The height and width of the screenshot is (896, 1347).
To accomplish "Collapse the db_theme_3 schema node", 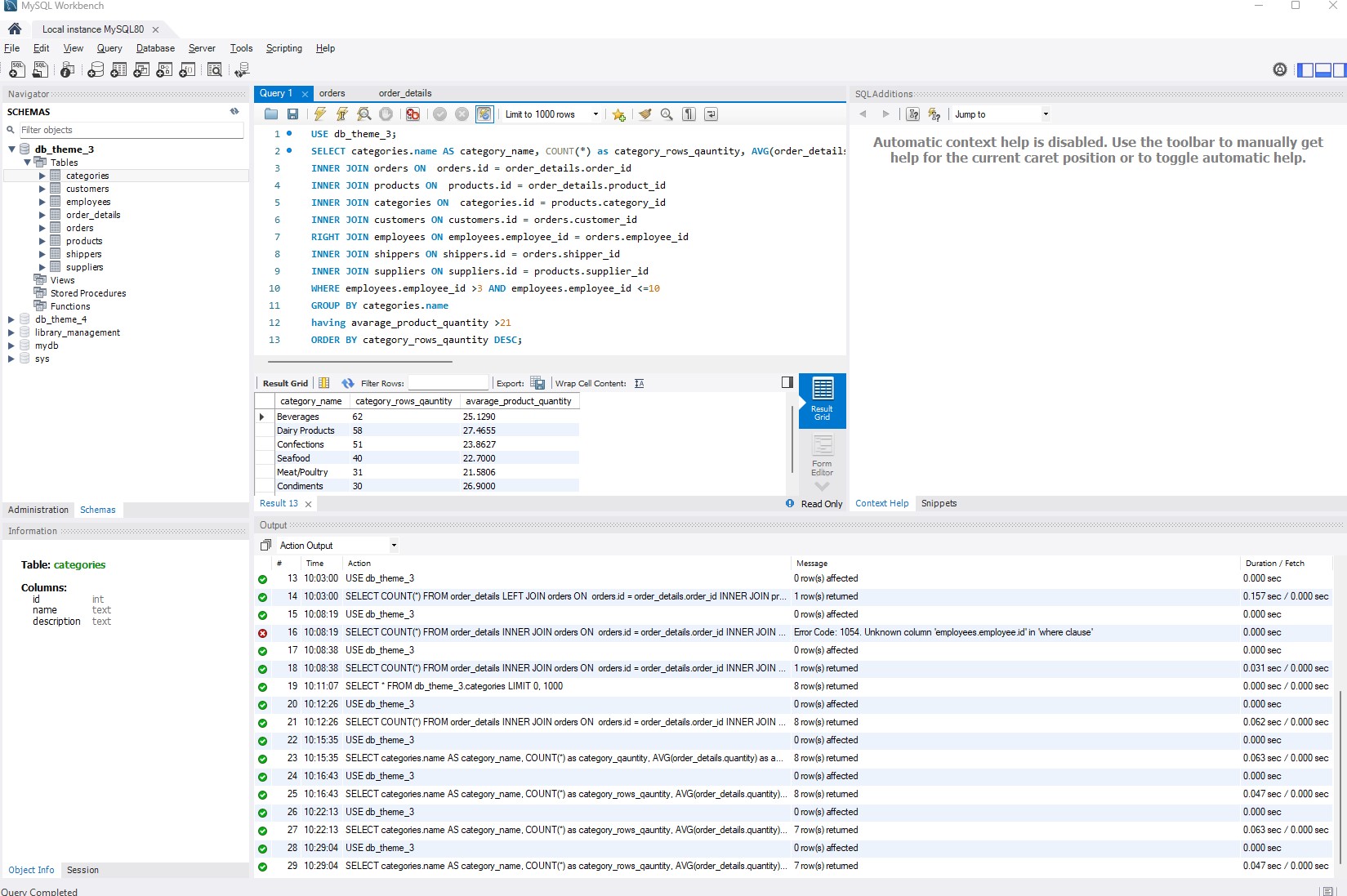I will click(11, 149).
